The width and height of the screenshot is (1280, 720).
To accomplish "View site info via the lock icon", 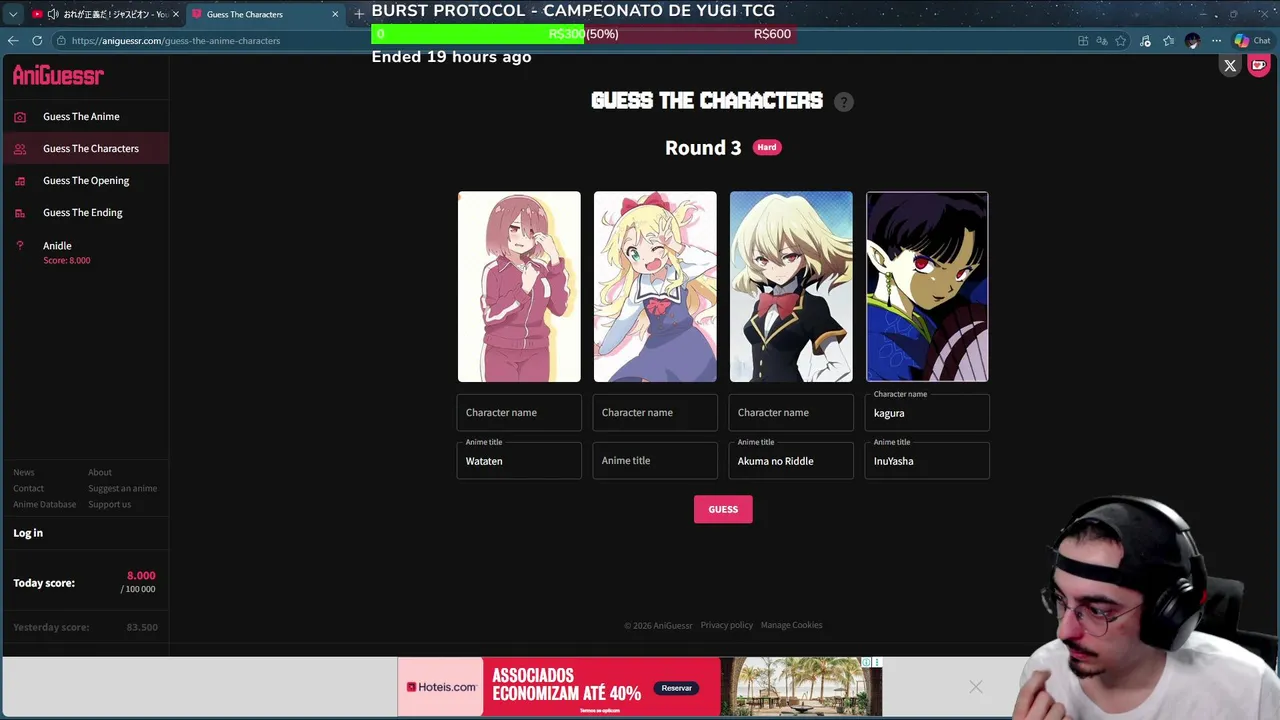I will [61, 41].
